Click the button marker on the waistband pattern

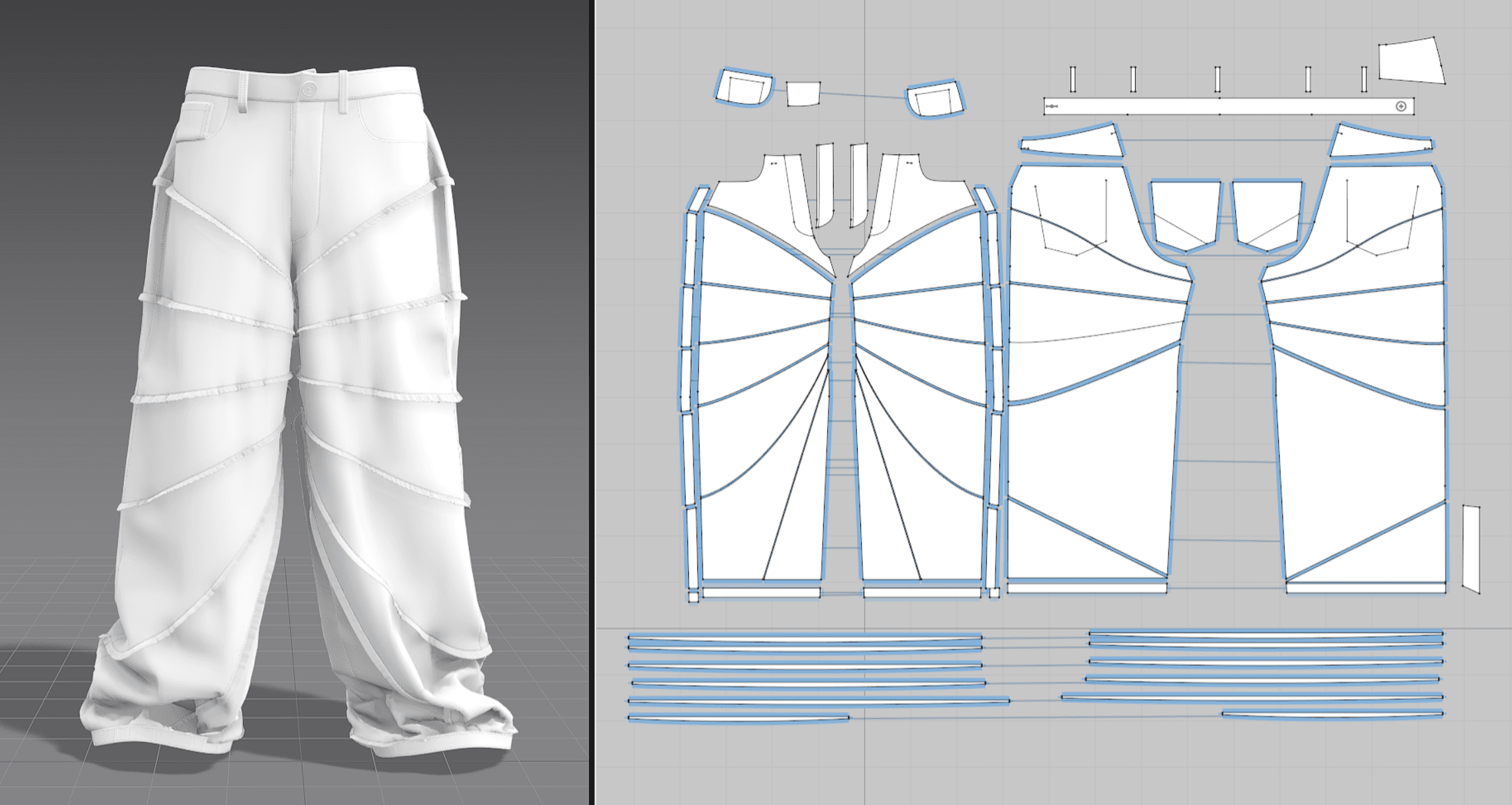[1401, 107]
